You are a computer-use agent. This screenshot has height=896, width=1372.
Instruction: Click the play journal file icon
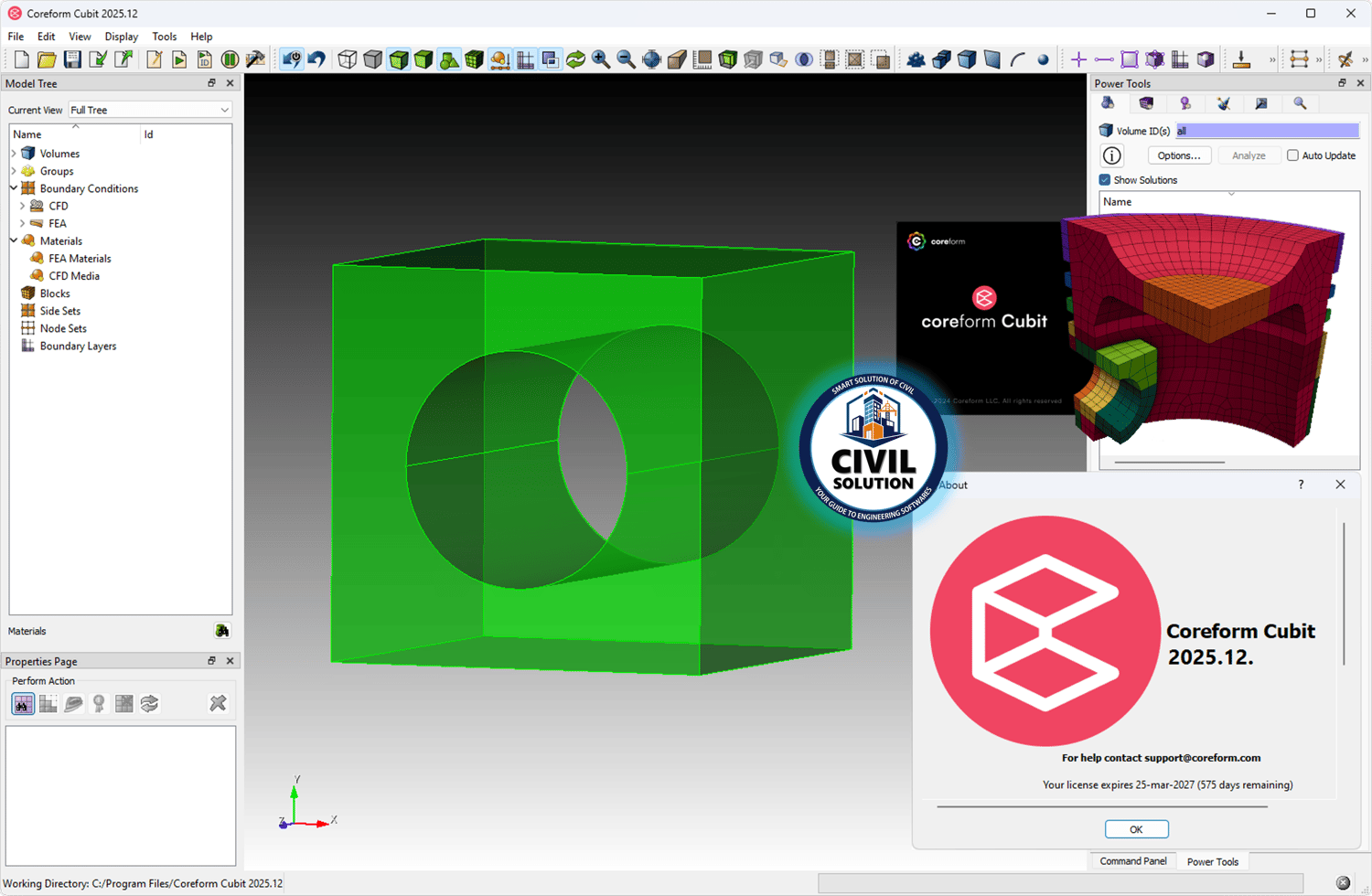pos(179,60)
